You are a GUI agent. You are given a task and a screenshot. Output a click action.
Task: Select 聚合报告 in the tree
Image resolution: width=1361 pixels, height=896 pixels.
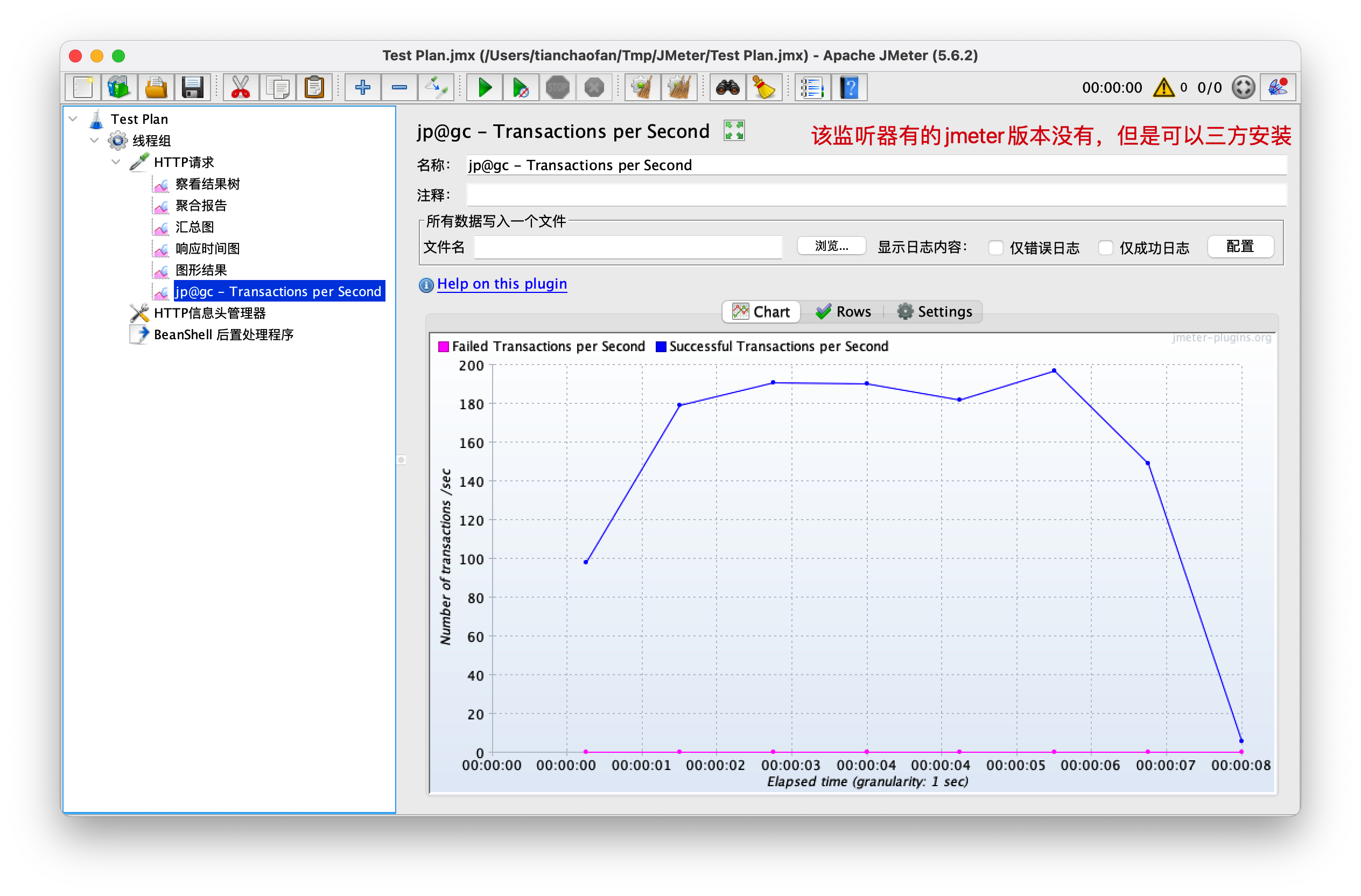[201, 205]
